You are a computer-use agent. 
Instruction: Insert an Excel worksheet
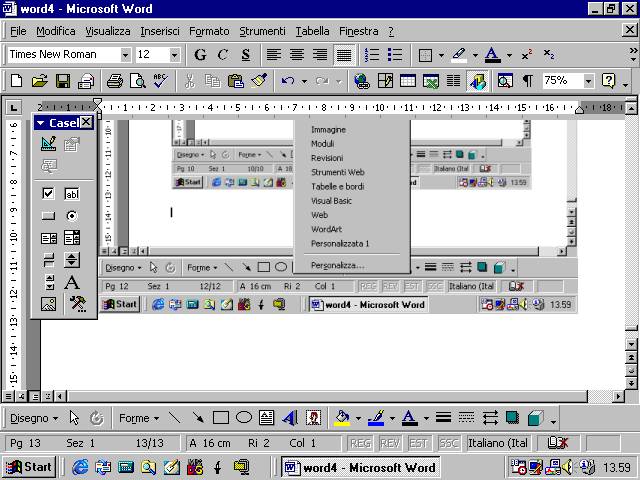(x=431, y=81)
